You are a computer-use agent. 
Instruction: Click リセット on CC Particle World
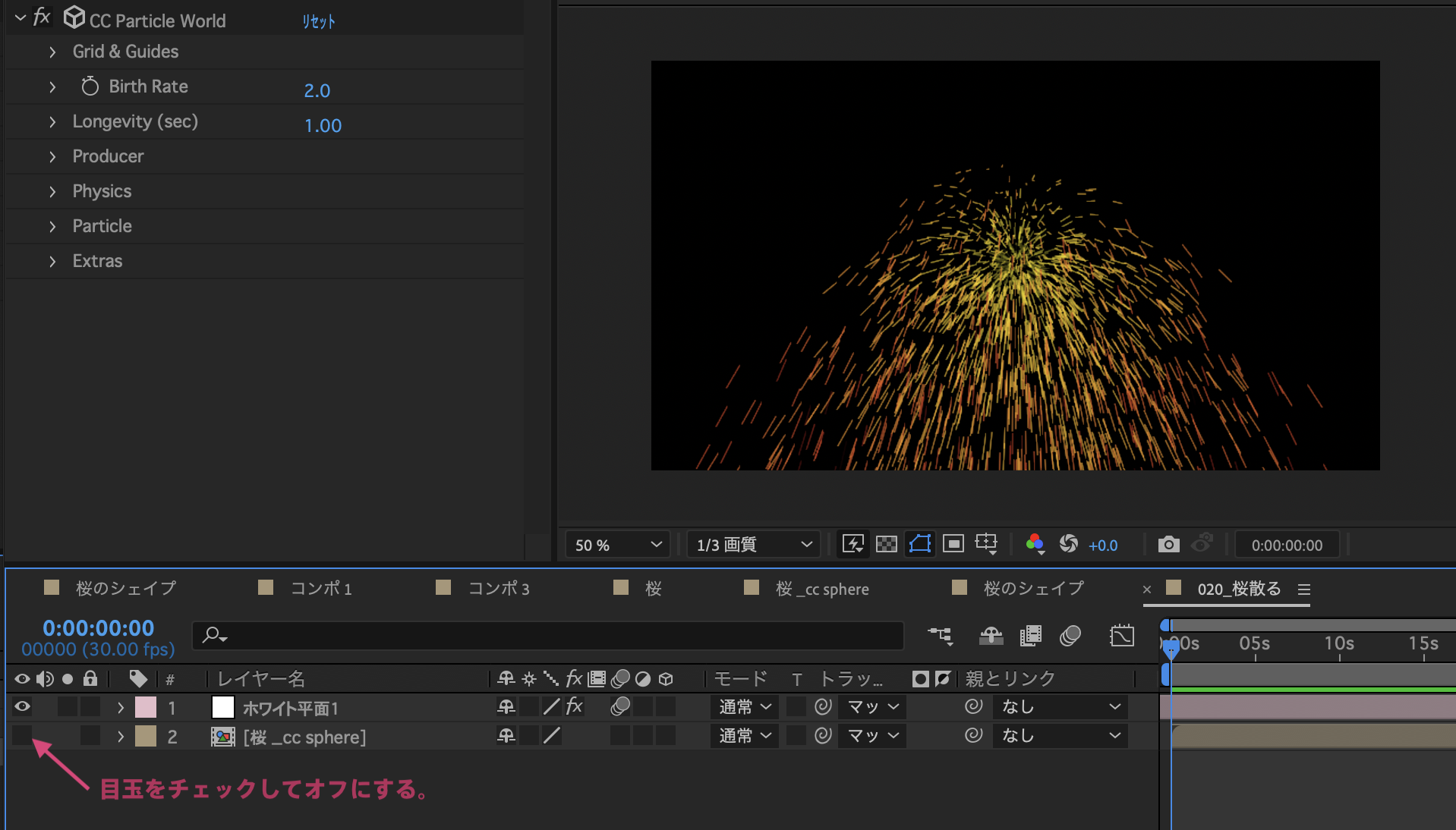317,20
